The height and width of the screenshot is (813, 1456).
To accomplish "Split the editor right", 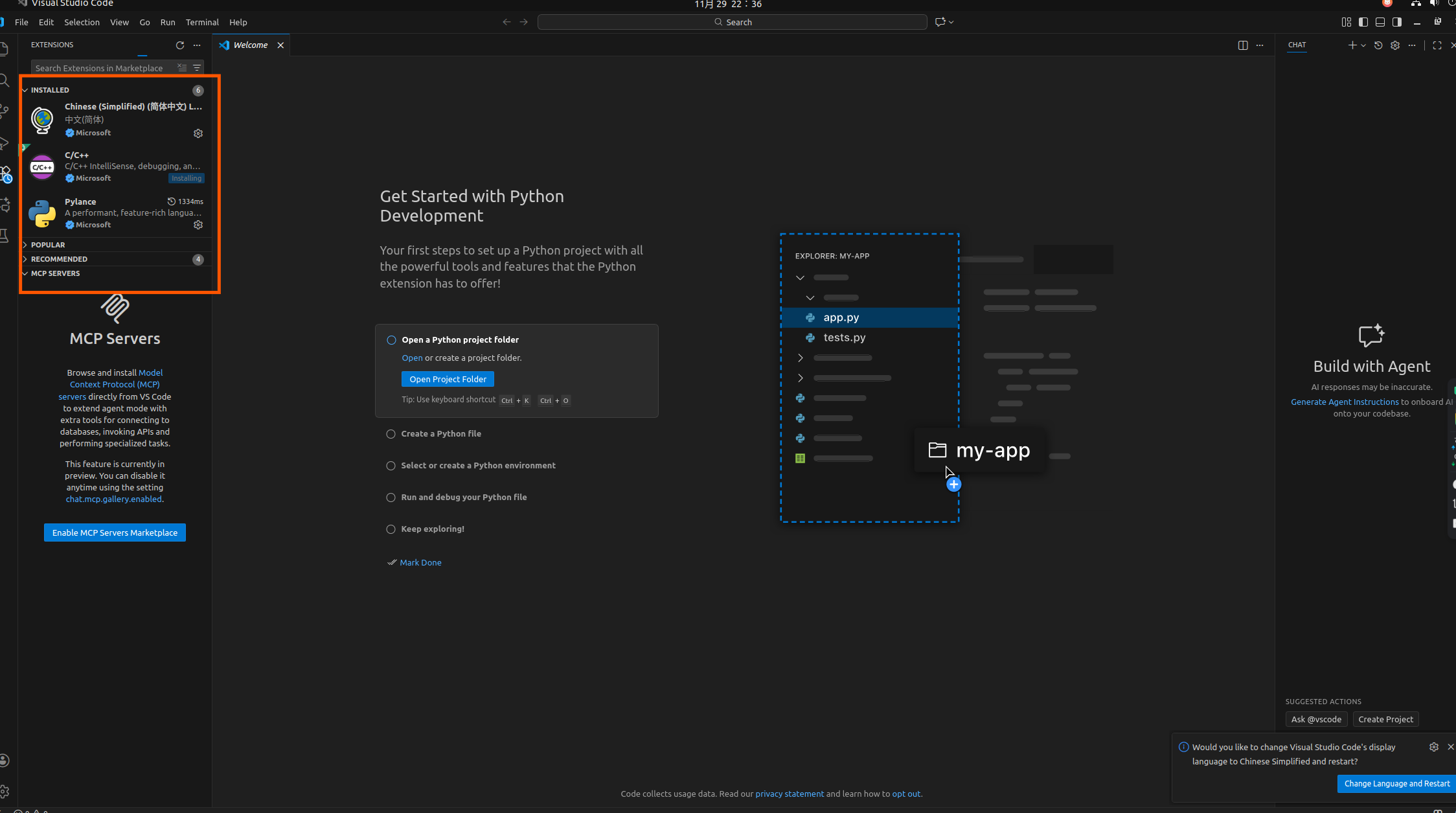I will 1242,45.
